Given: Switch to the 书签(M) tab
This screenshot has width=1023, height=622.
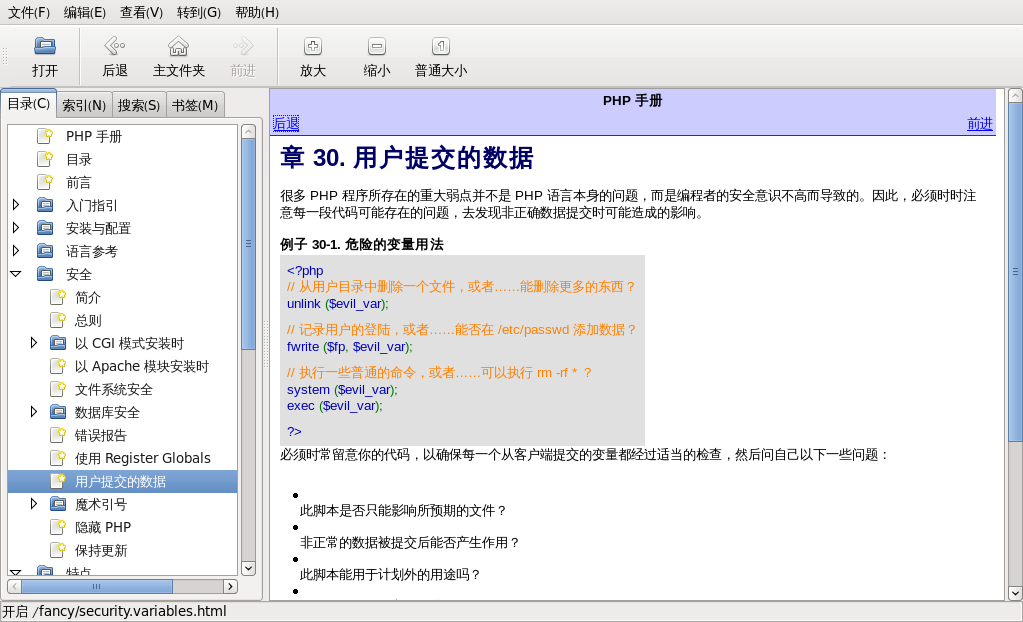Looking at the screenshot, I should pos(195,105).
